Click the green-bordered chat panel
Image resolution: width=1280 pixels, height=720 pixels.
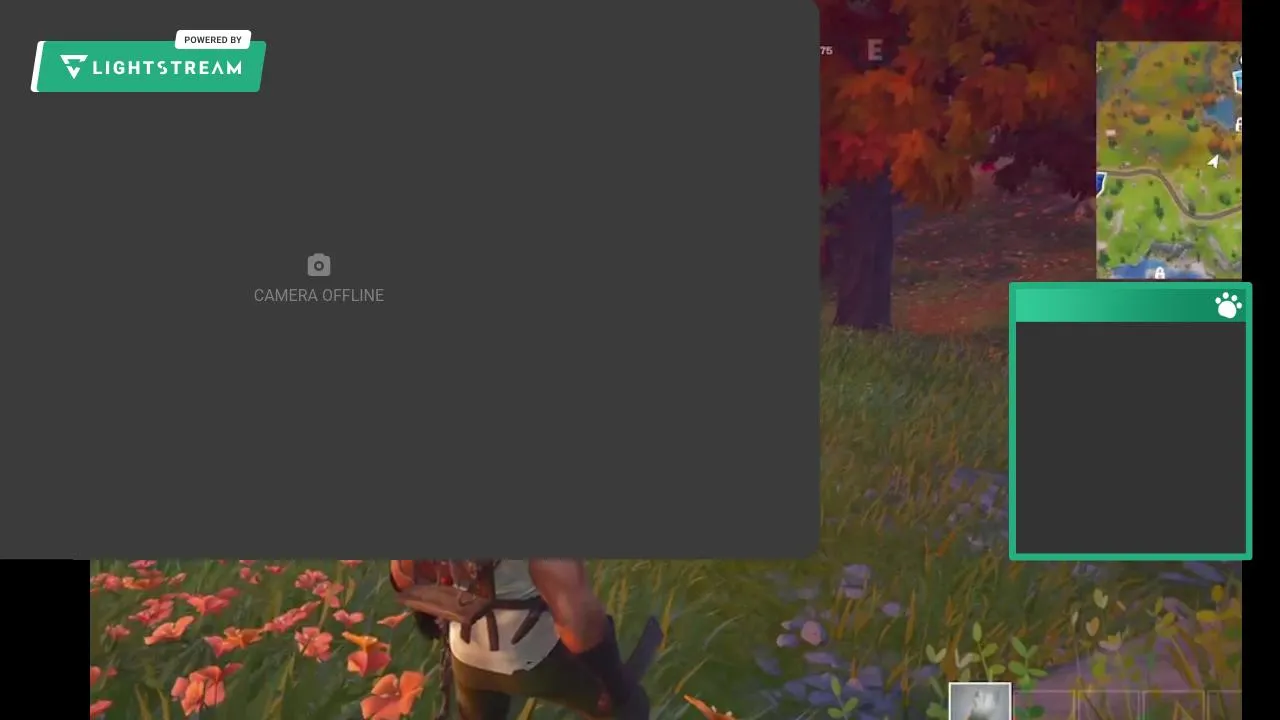click(x=1130, y=421)
